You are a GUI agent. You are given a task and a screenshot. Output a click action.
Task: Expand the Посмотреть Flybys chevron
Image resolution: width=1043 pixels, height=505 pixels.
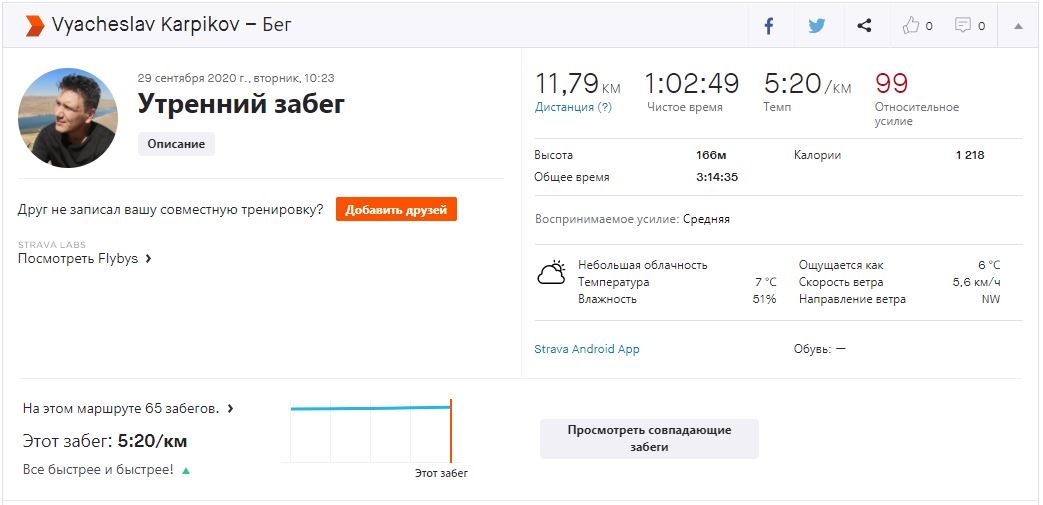149,259
